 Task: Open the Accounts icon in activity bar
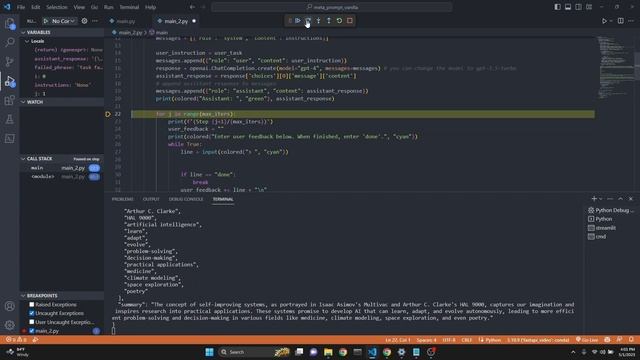(10, 306)
